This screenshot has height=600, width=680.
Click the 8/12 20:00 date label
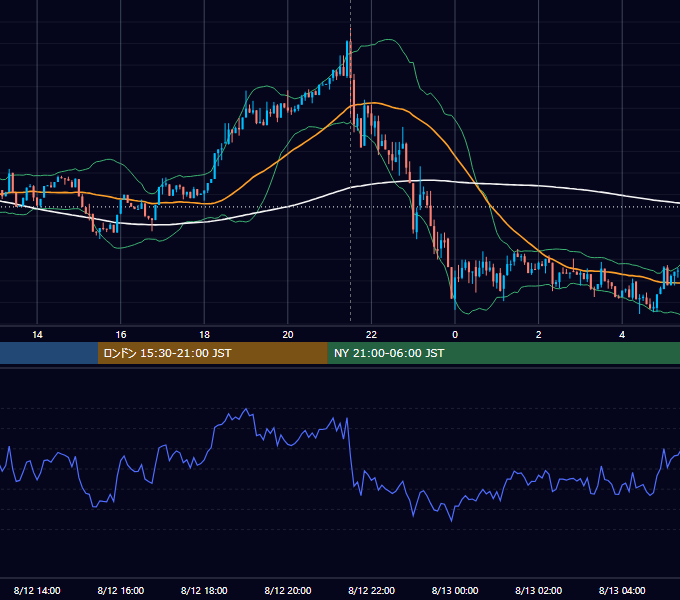click(x=288, y=590)
